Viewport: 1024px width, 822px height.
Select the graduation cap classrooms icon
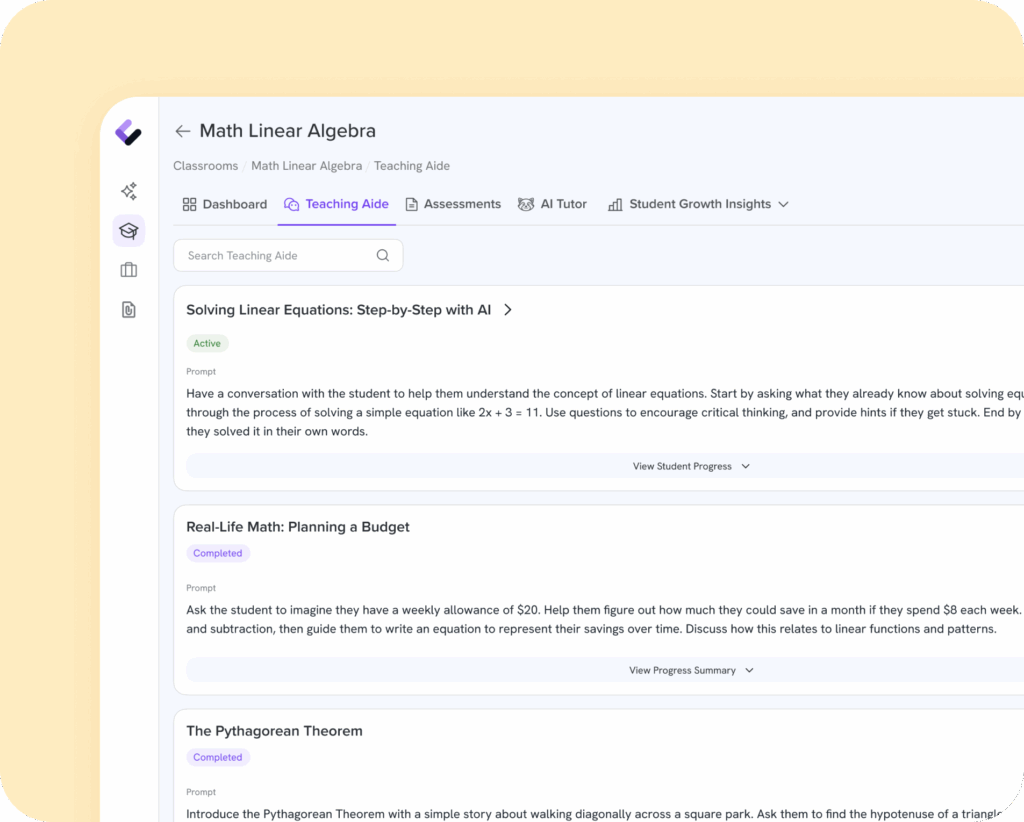[x=128, y=231]
